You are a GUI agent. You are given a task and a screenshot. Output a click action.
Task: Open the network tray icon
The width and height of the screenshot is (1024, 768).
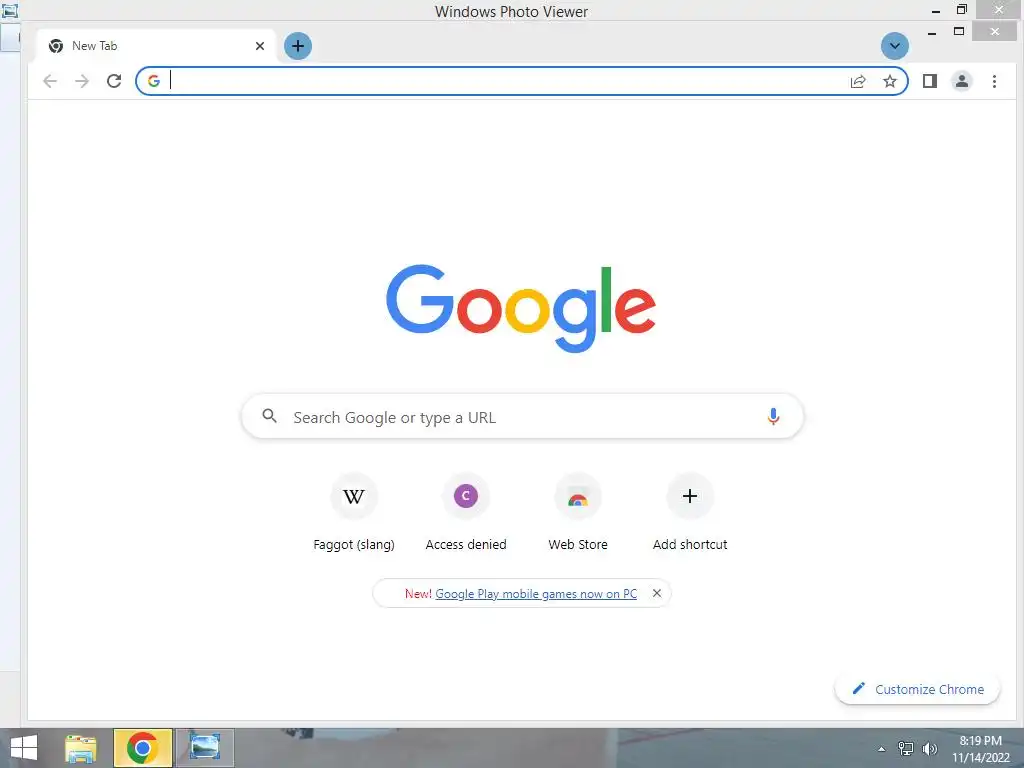click(x=906, y=749)
